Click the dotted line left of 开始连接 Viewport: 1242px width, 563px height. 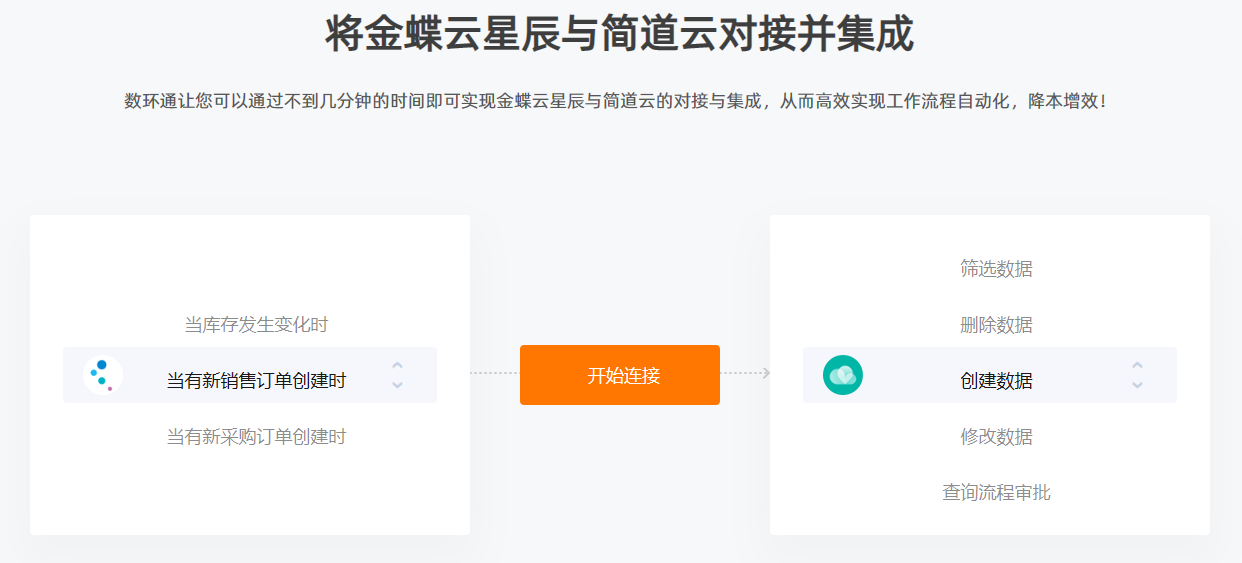(x=495, y=373)
